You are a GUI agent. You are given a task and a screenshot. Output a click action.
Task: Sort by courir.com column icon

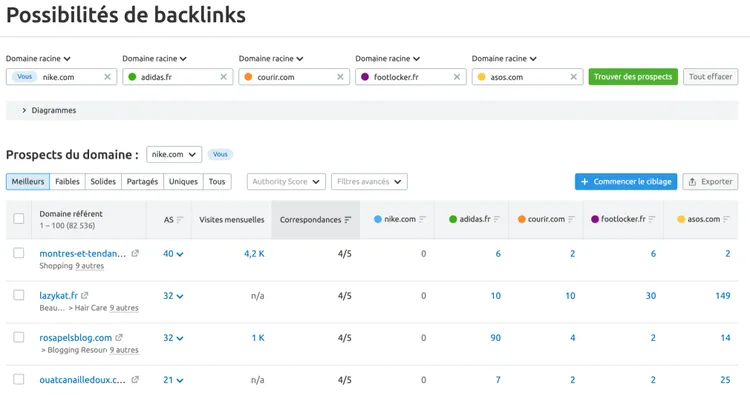click(x=572, y=219)
